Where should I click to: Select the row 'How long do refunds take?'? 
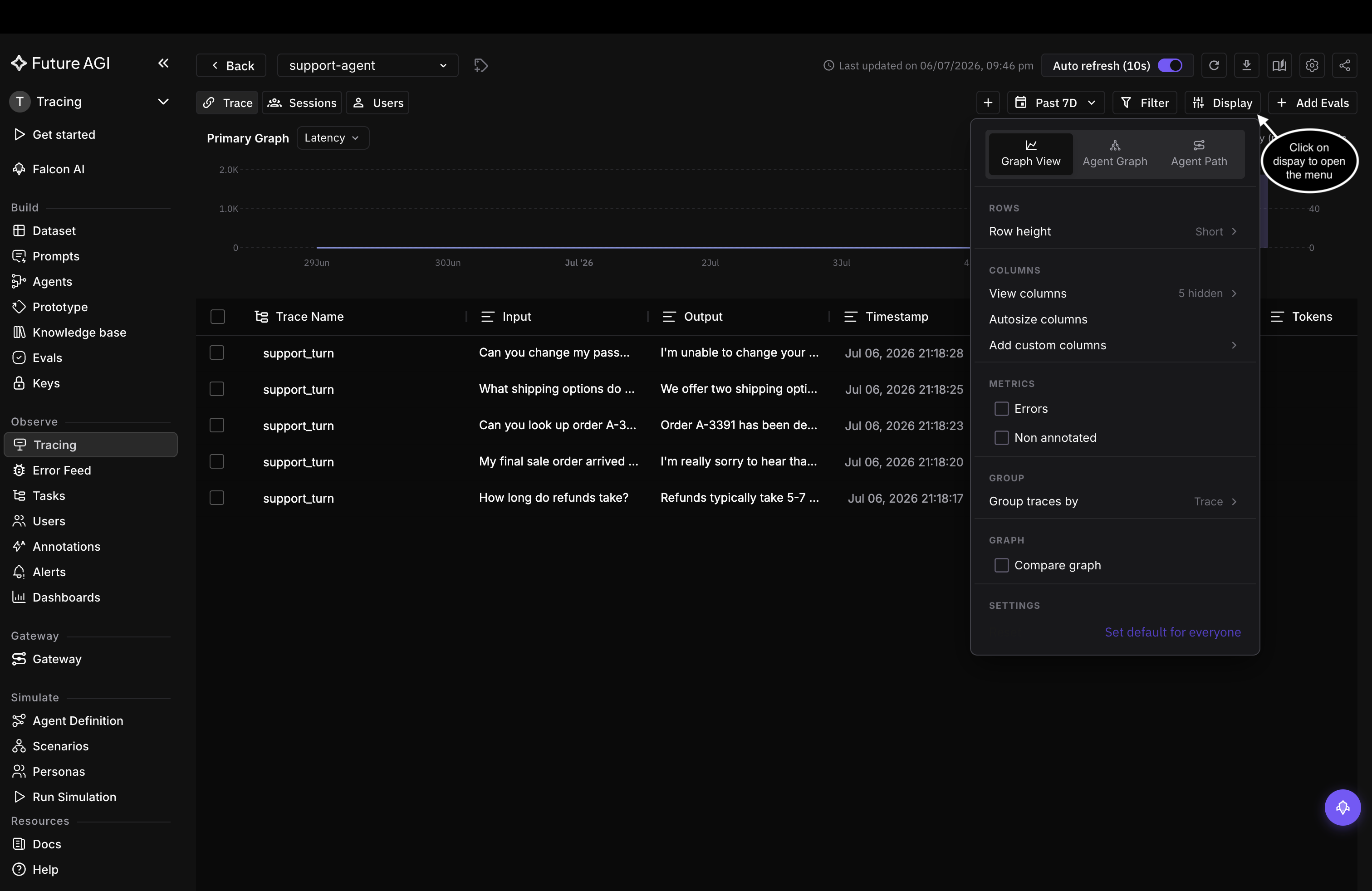[217, 497]
